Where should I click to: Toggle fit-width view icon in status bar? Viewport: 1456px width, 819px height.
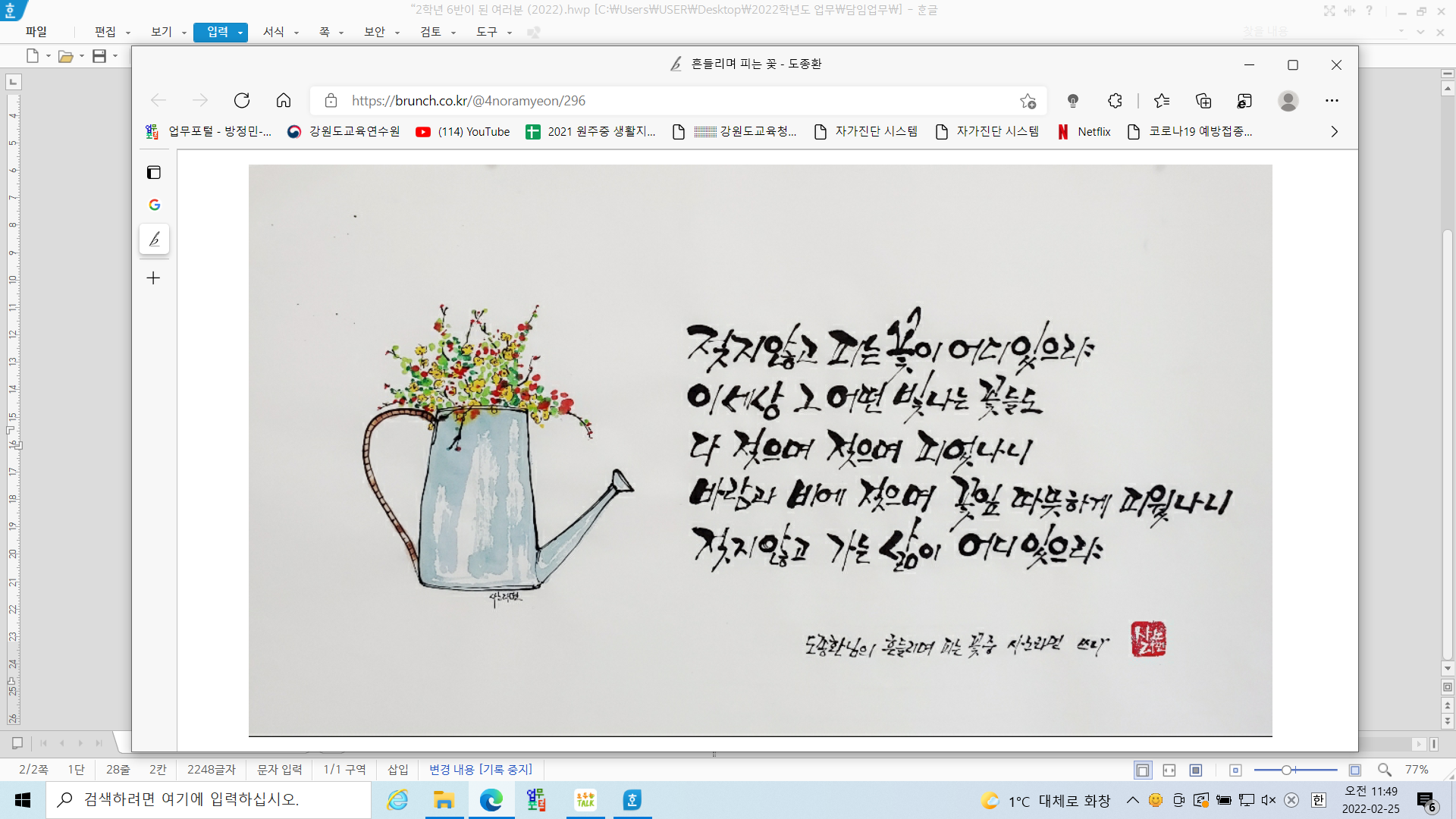(1169, 770)
